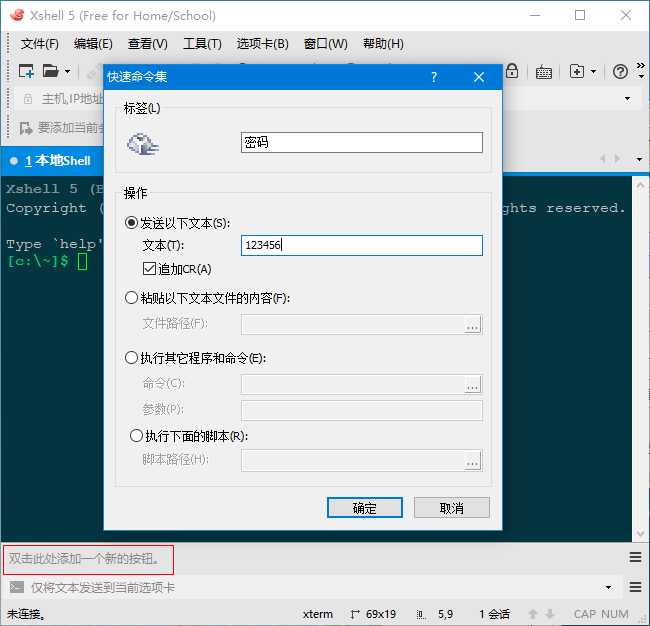The height and width of the screenshot is (626, 650).
Task: Expand compose bar target dropdown
Action: coord(608,587)
